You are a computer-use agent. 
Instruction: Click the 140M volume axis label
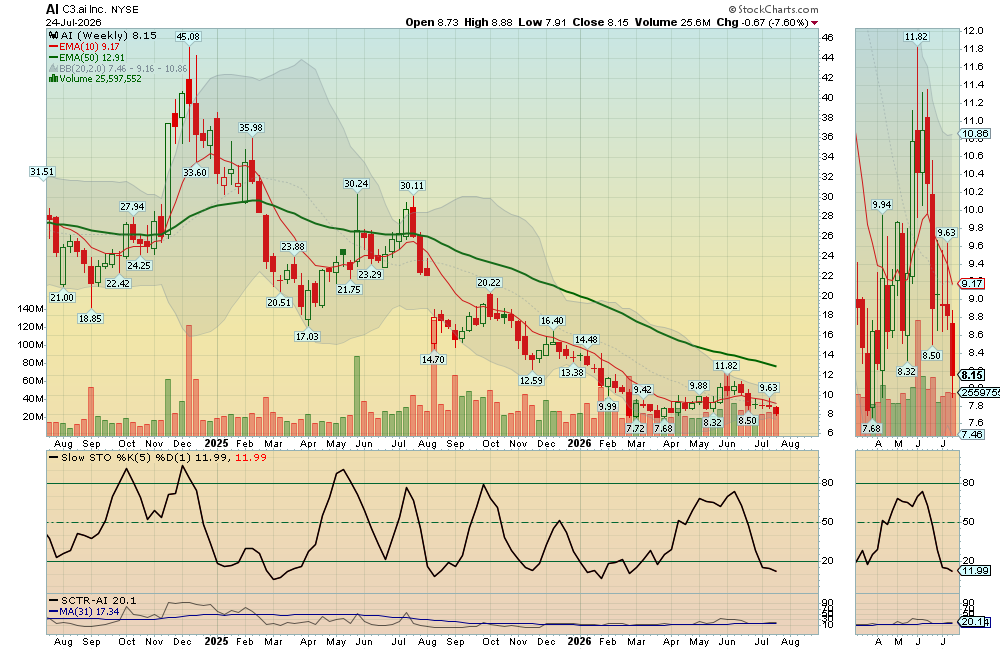click(x=31, y=309)
